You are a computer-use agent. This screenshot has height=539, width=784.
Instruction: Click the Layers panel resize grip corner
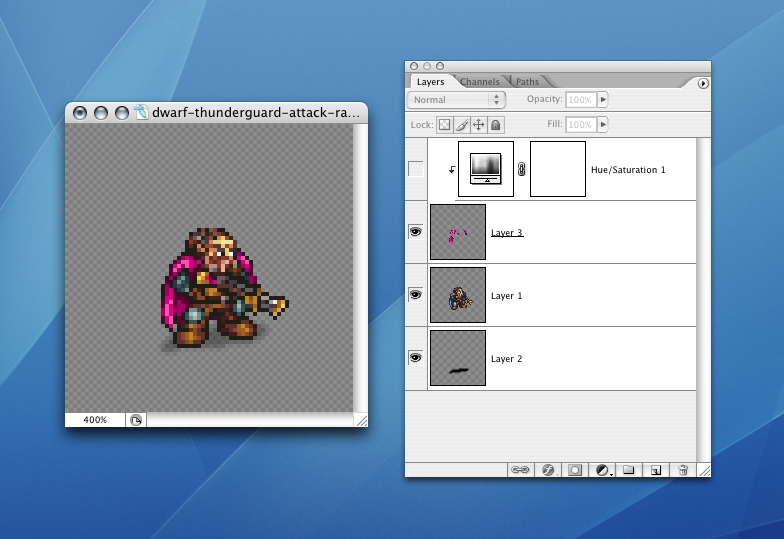pos(704,470)
